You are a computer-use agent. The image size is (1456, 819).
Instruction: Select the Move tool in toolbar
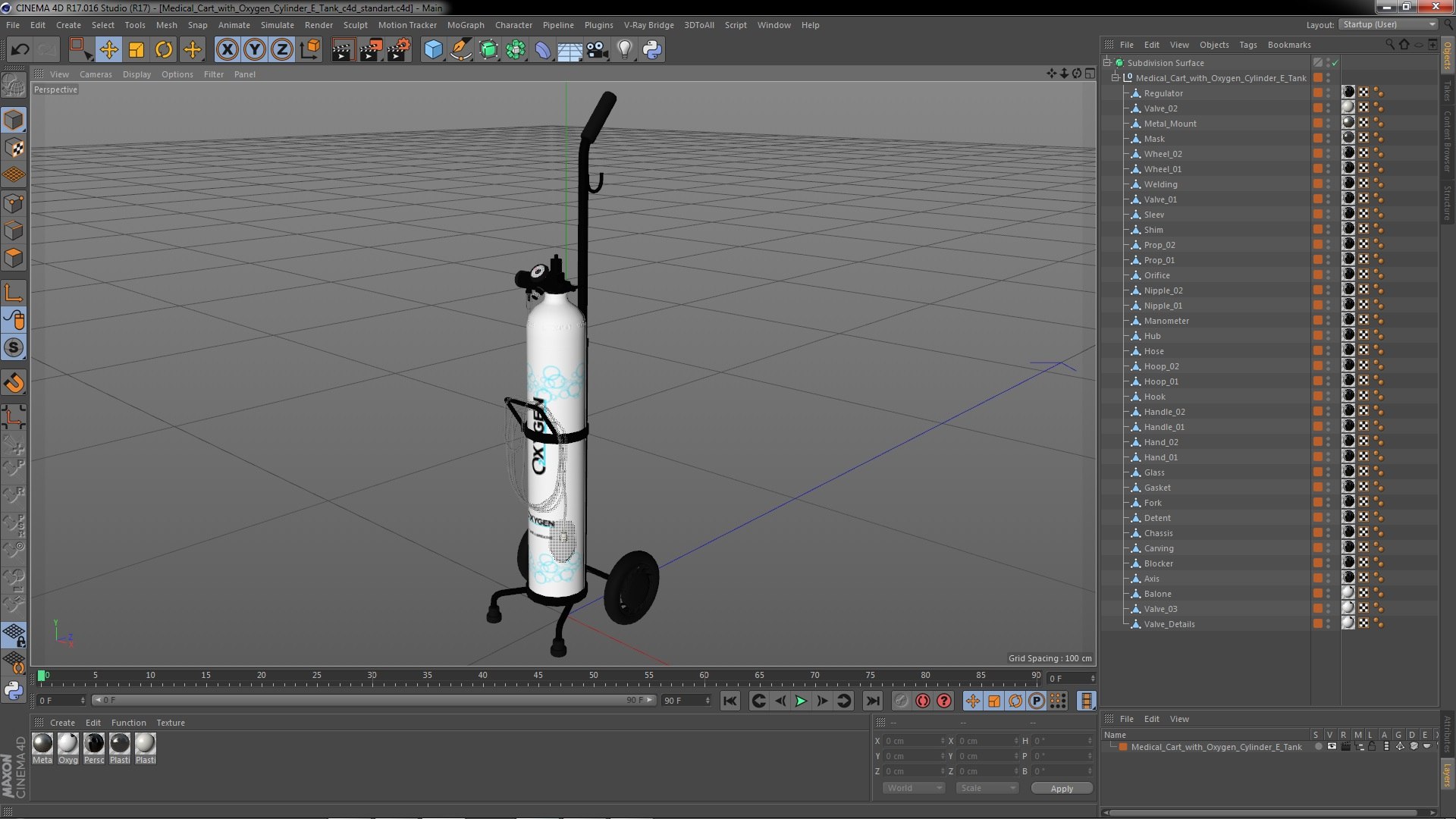[x=108, y=50]
